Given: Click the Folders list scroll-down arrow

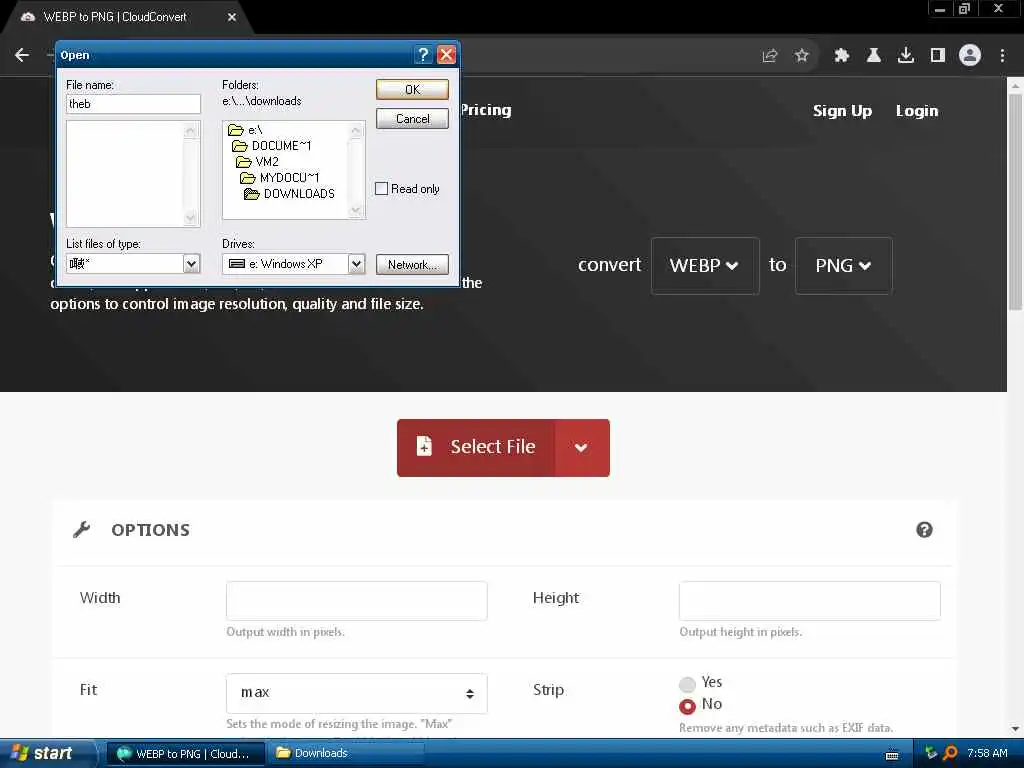Looking at the screenshot, I should [x=356, y=210].
